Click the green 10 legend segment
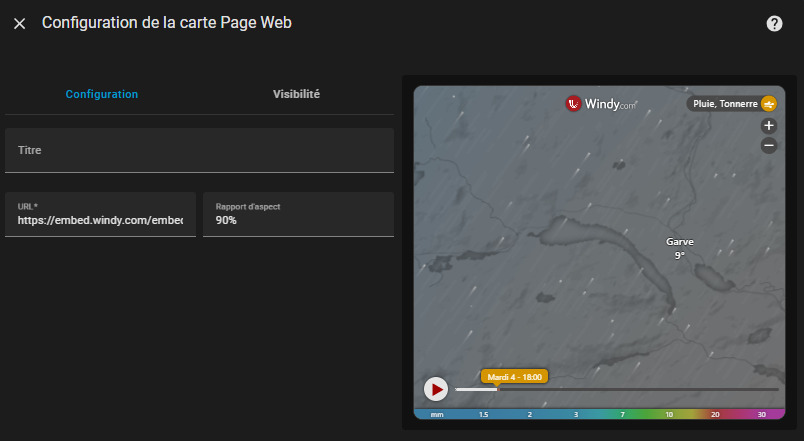 [669, 414]
